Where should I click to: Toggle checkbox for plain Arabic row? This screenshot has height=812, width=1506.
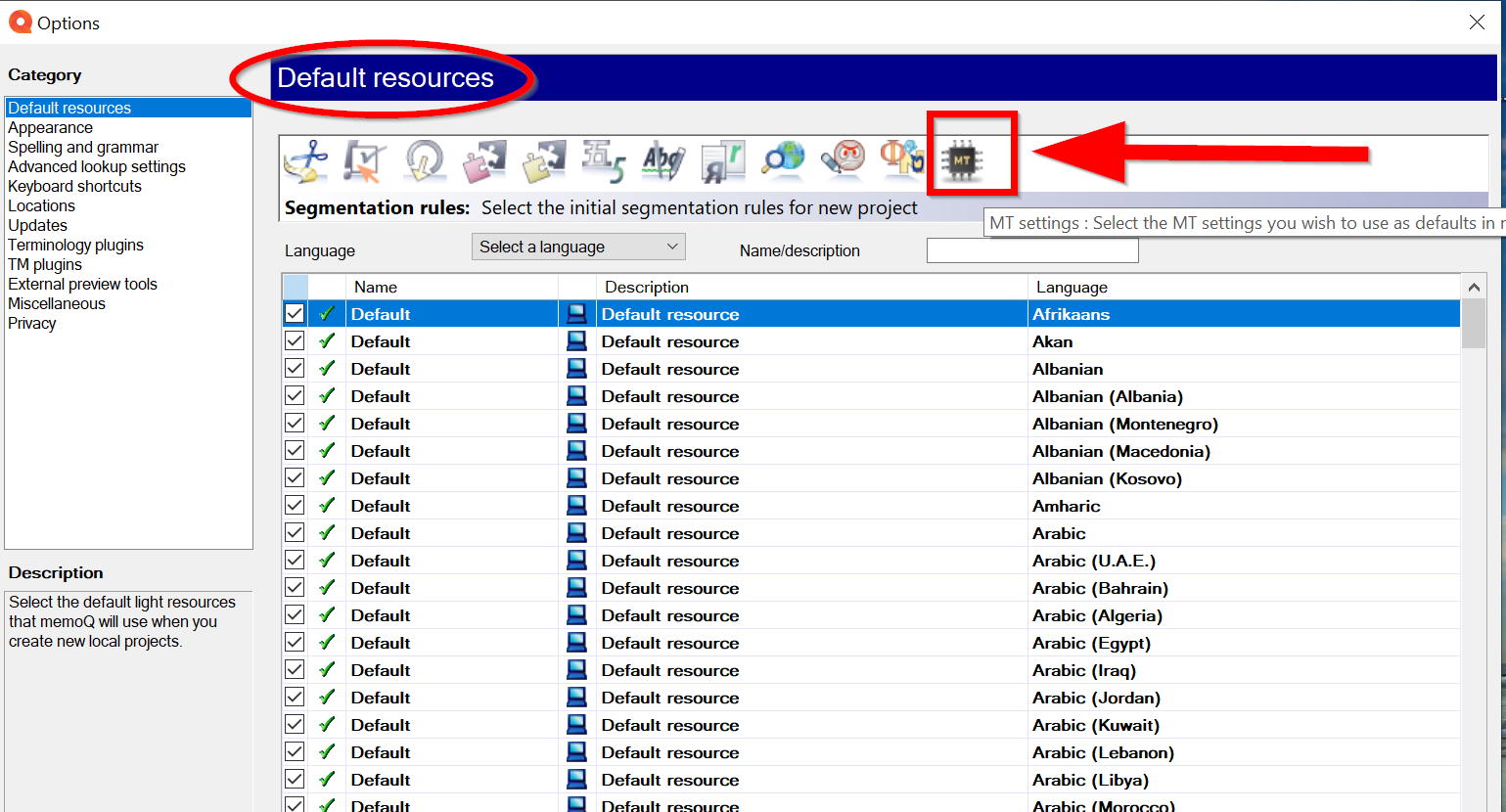pyautogui.click(x=295, y=533)
